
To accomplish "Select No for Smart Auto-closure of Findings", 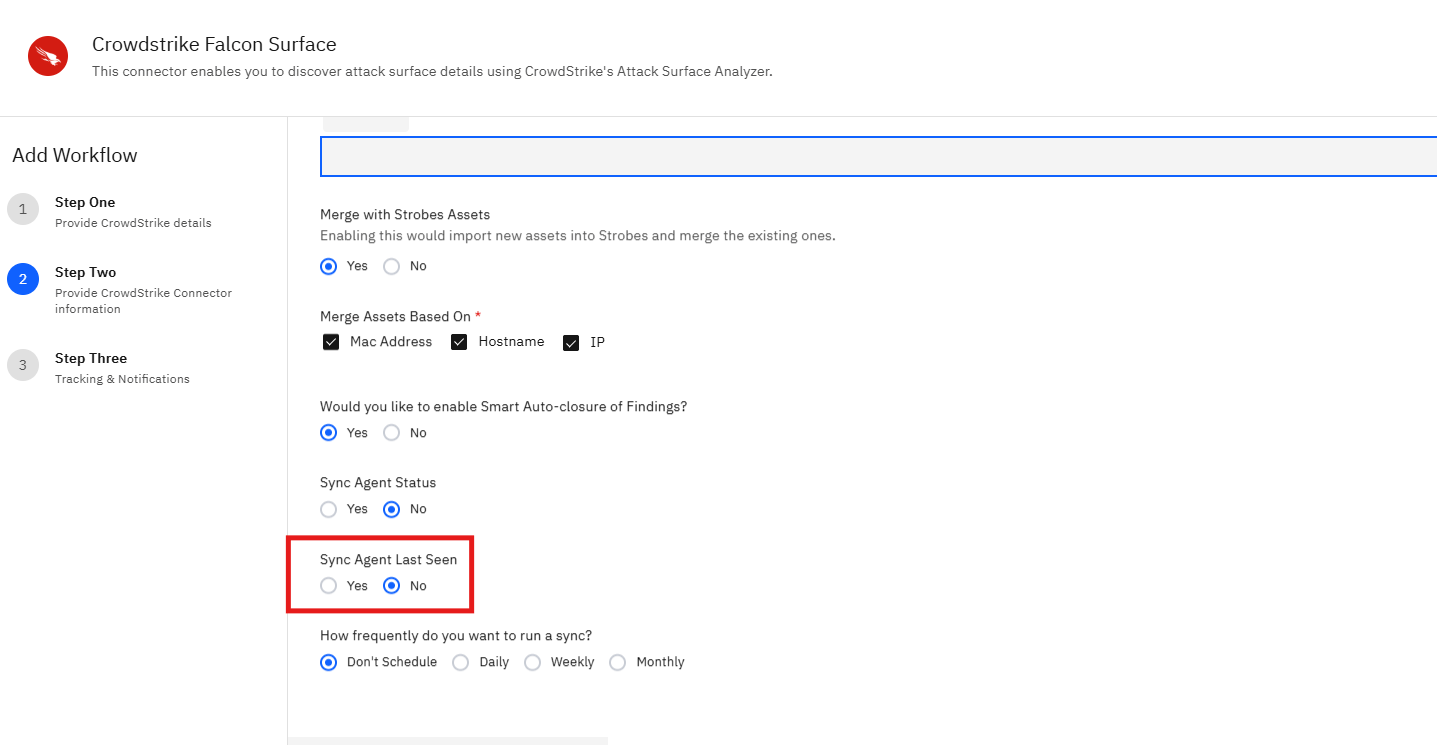I will [x=392, y=433].
